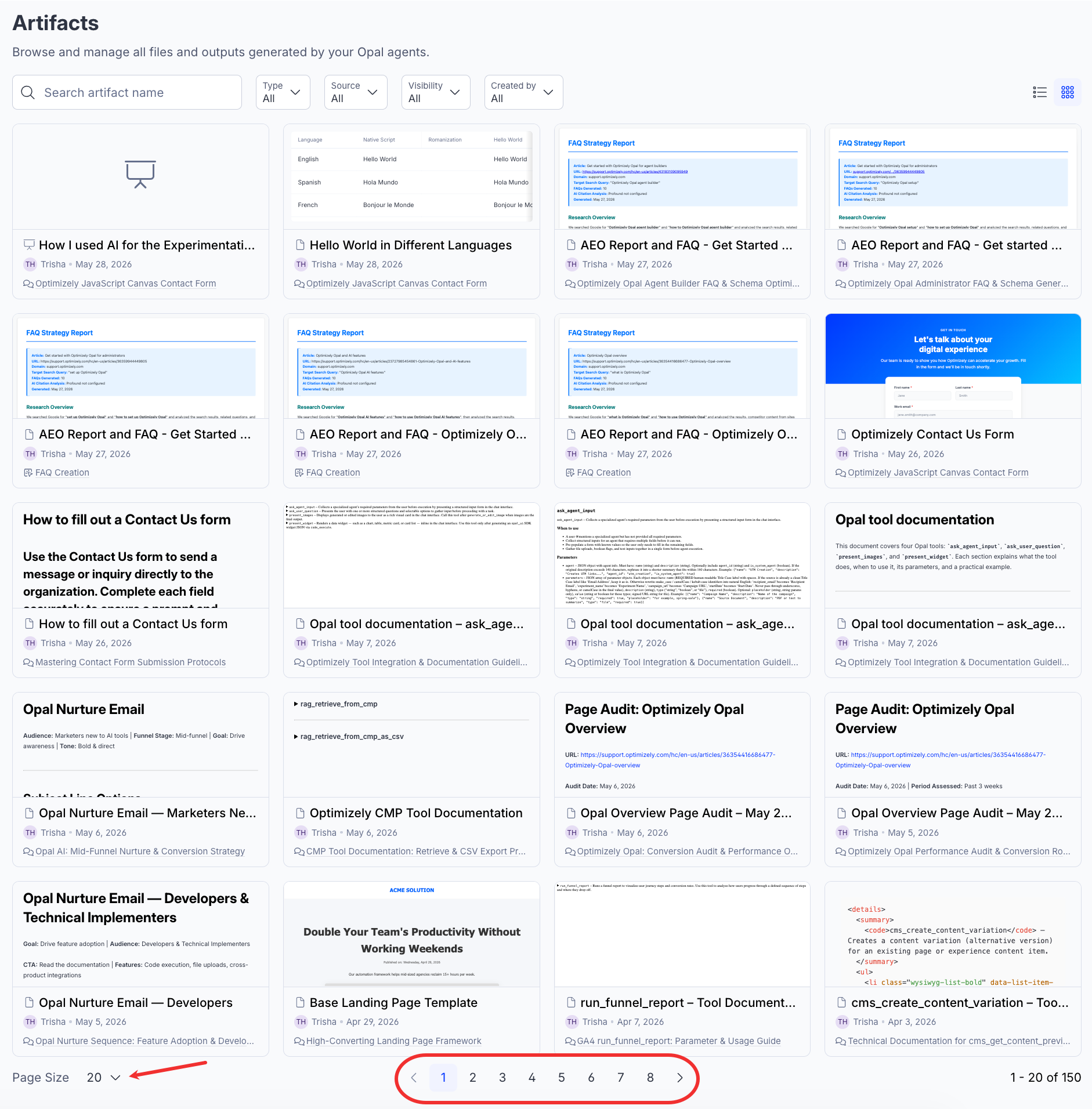Expand the Page Size 20 selector

(x=103, y=1078)
